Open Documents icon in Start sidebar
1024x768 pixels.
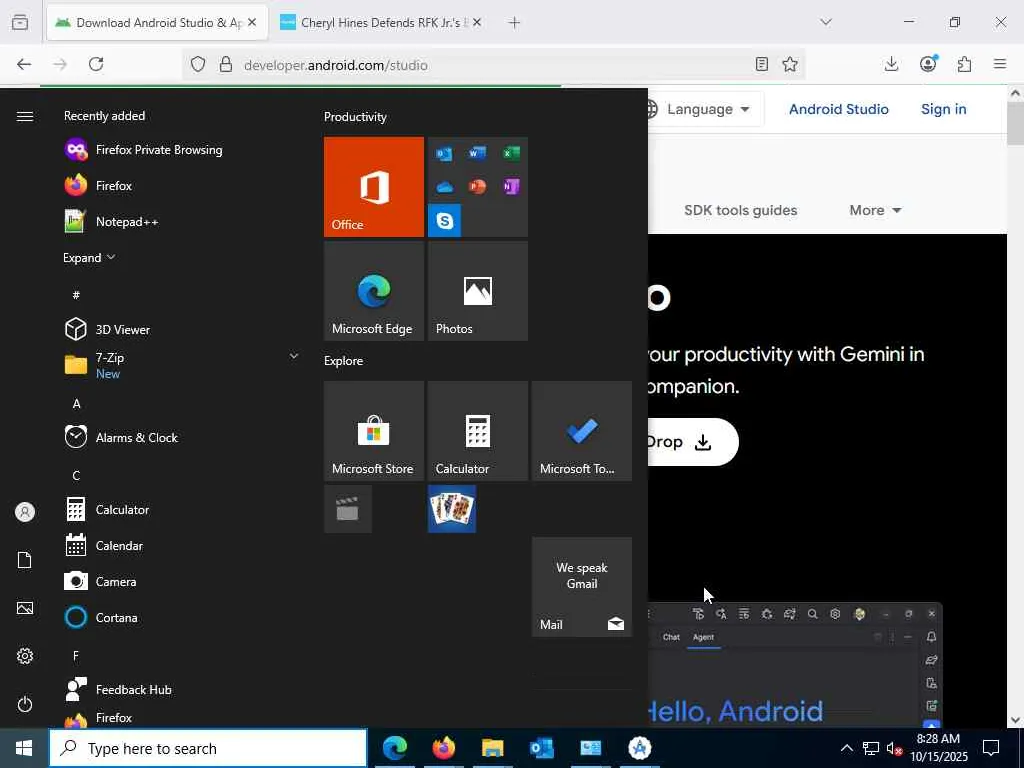point(25,560)
